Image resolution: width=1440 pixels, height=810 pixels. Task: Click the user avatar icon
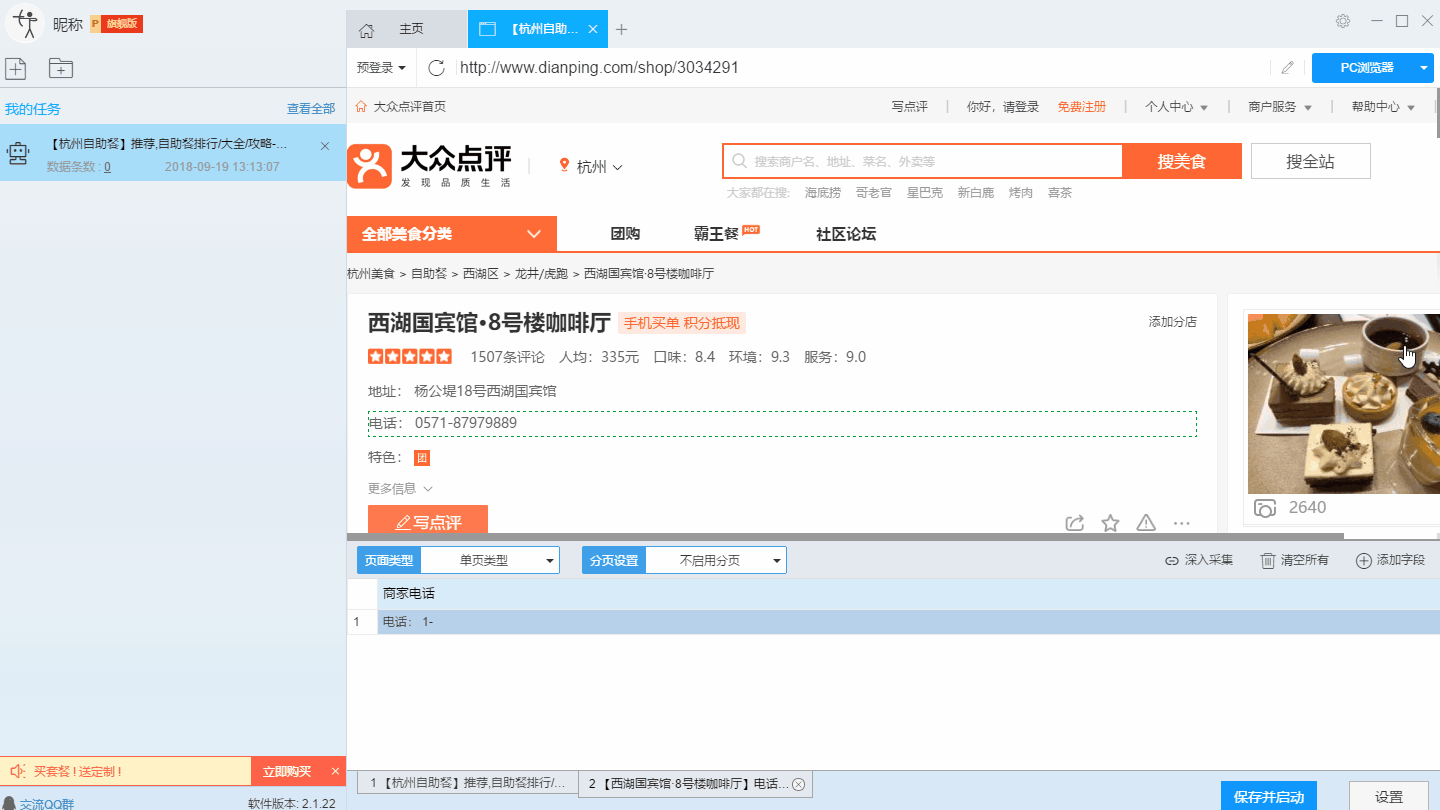click(x=25, y=23)
